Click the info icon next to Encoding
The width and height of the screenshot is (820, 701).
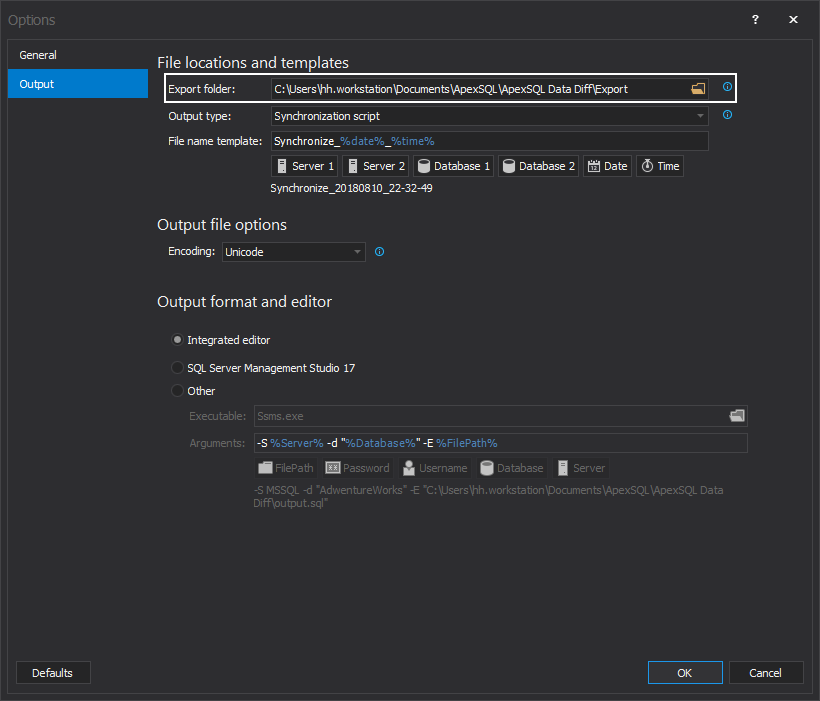379,252
